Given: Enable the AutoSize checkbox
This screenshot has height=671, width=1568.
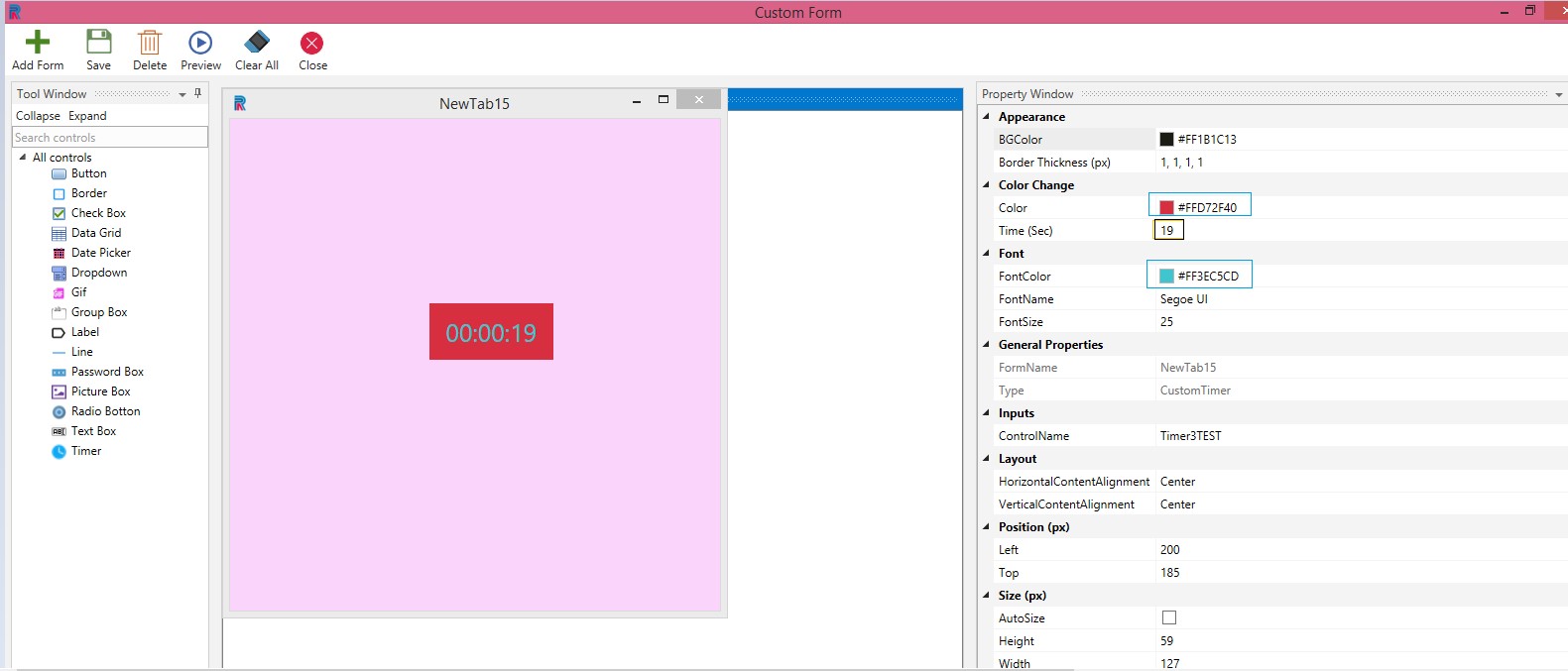Looking at the screenshot, I should 1169,617.
